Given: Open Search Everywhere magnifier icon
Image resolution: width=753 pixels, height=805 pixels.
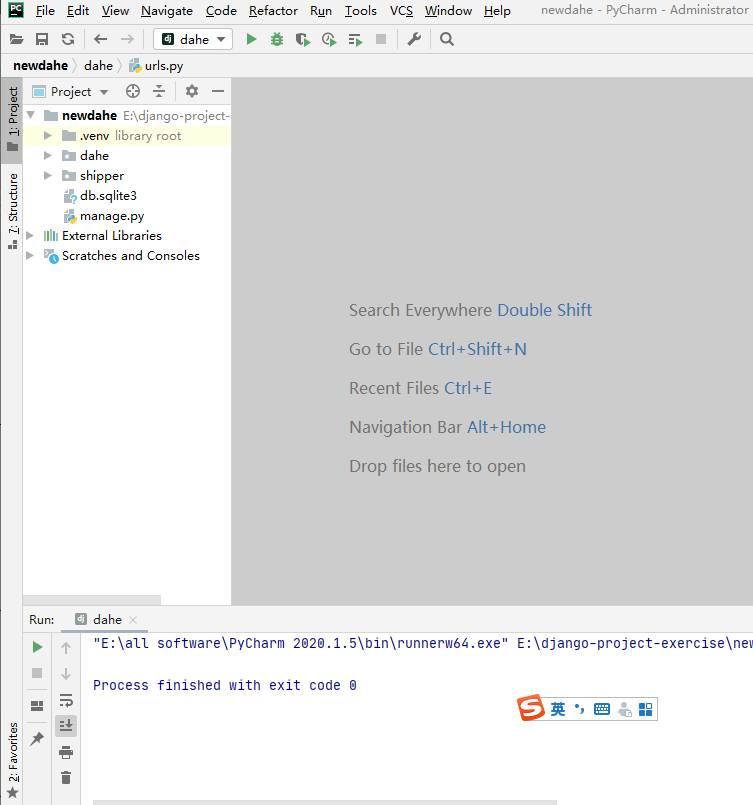Looking at the screenshot, I should [x=447, y=40].
